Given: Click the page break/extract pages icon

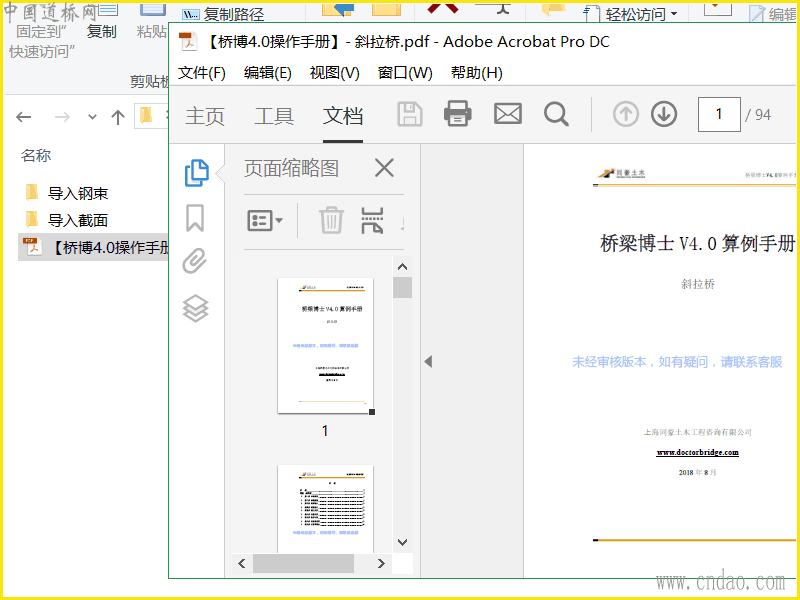Looking at the screenshot, I should click(372, 220).
